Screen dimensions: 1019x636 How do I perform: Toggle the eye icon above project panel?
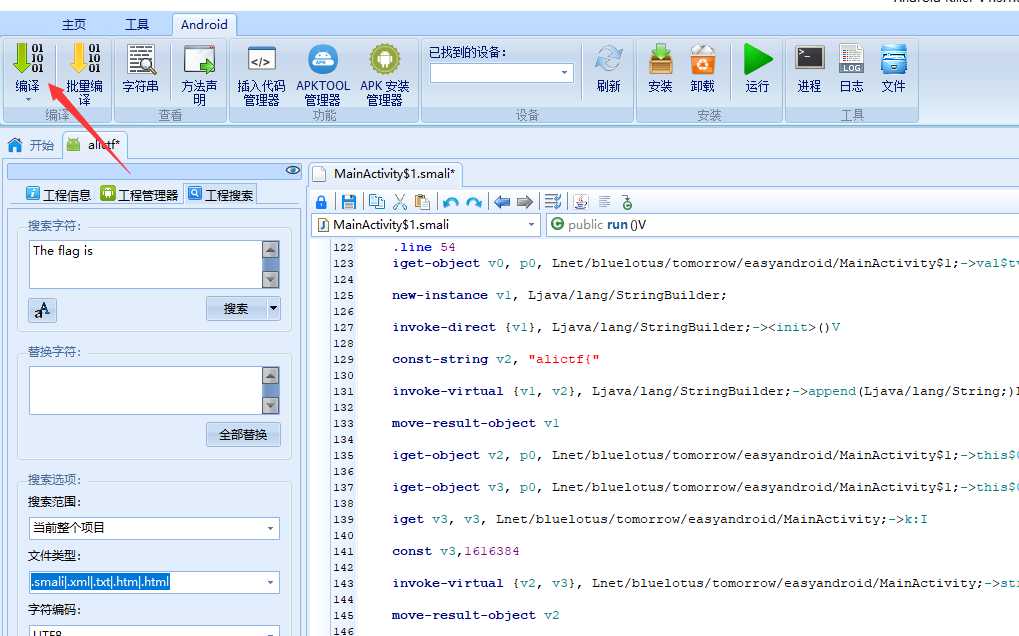click(x=292, y=170)
